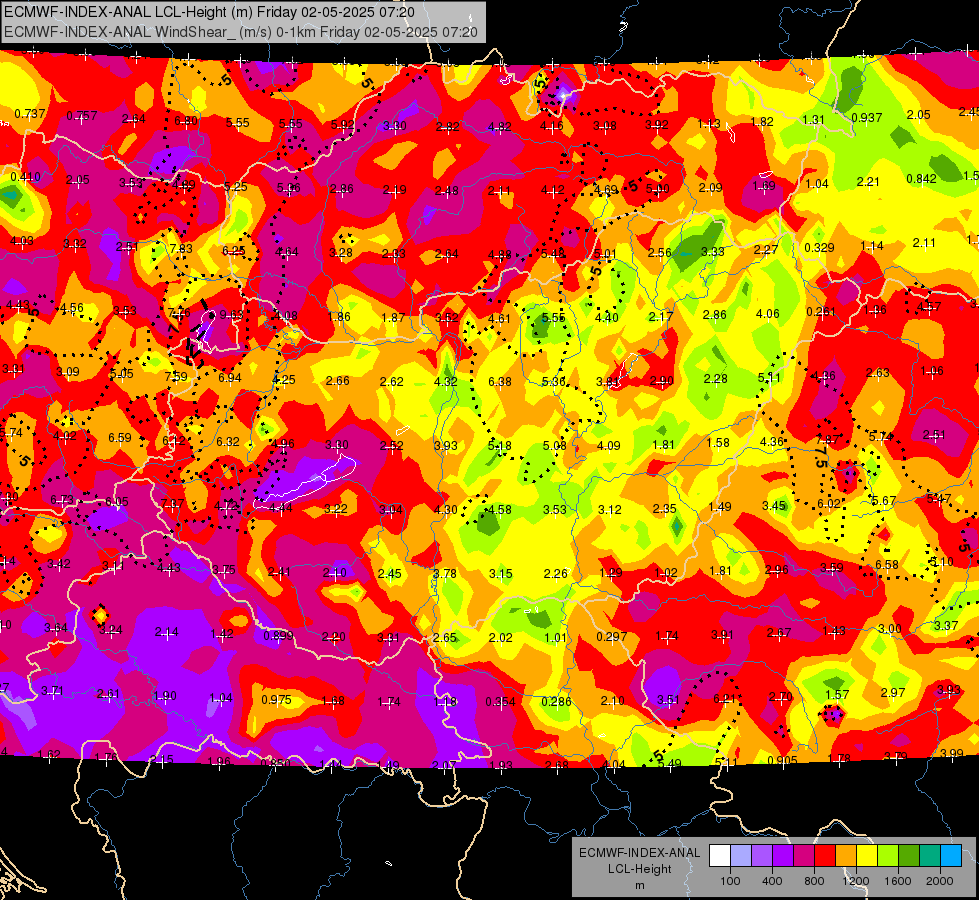Select the lime-green legend color swatch
Viewport: 979px width, 900px height.
(888, 856)
